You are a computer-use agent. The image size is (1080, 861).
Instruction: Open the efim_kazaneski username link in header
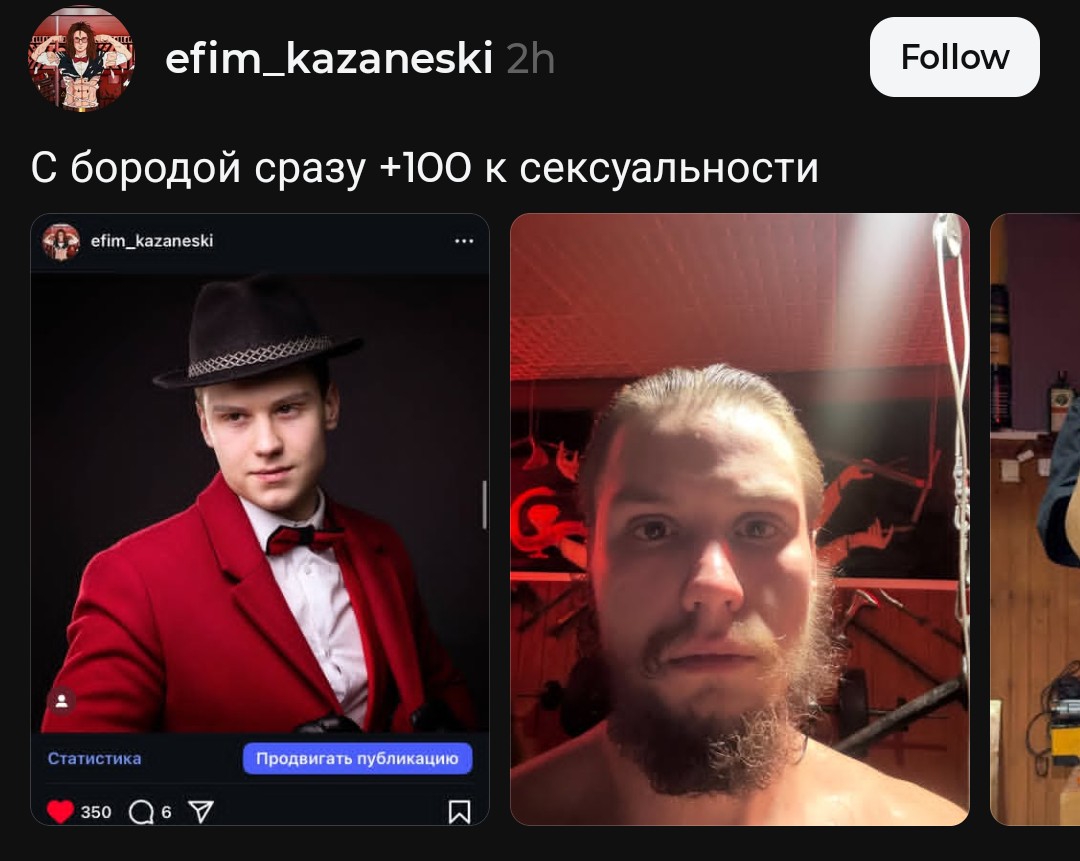click(x=329, y=58)
